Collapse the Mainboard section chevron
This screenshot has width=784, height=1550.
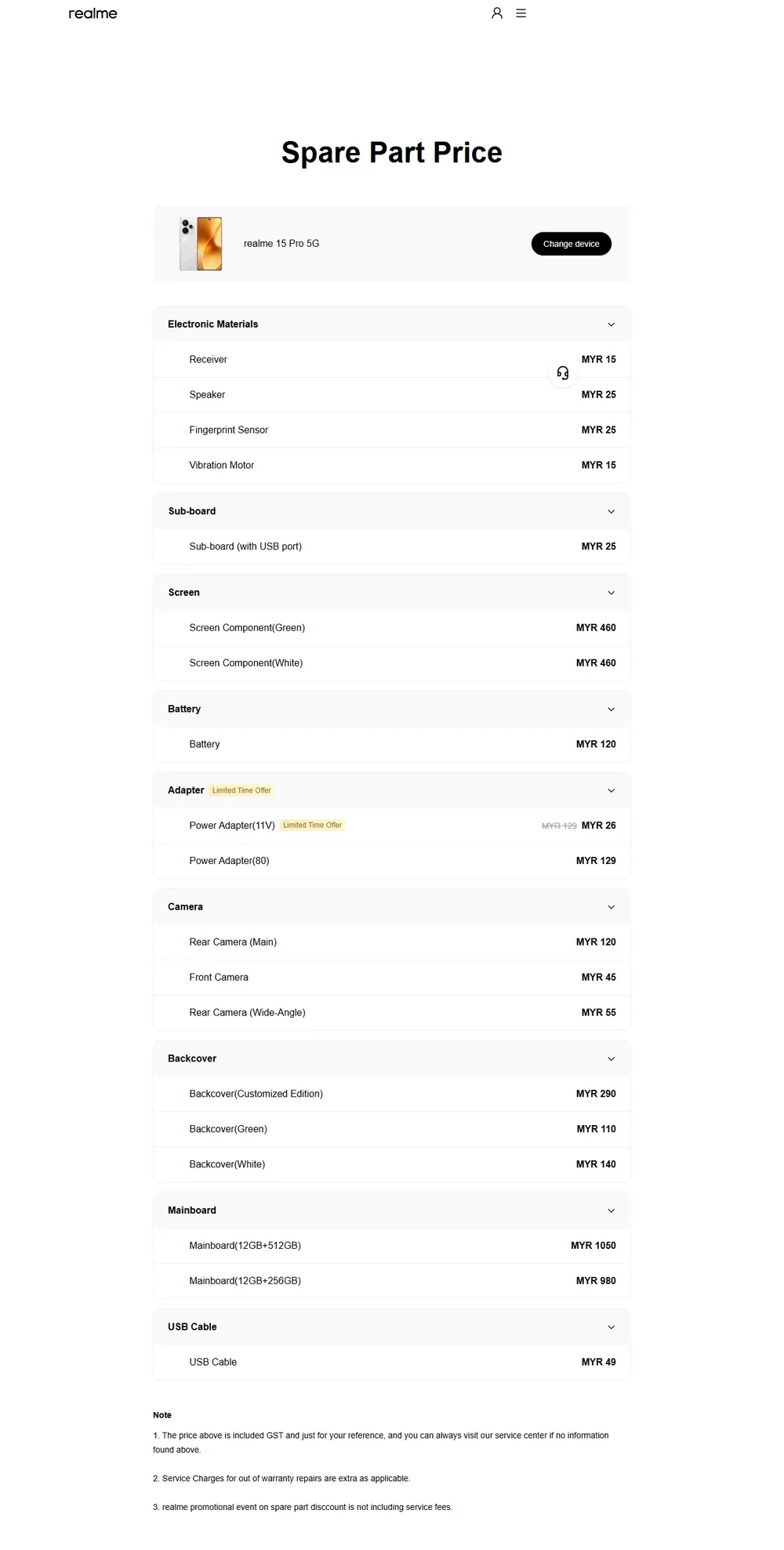pyautogui.click(x=612, y=1211)
